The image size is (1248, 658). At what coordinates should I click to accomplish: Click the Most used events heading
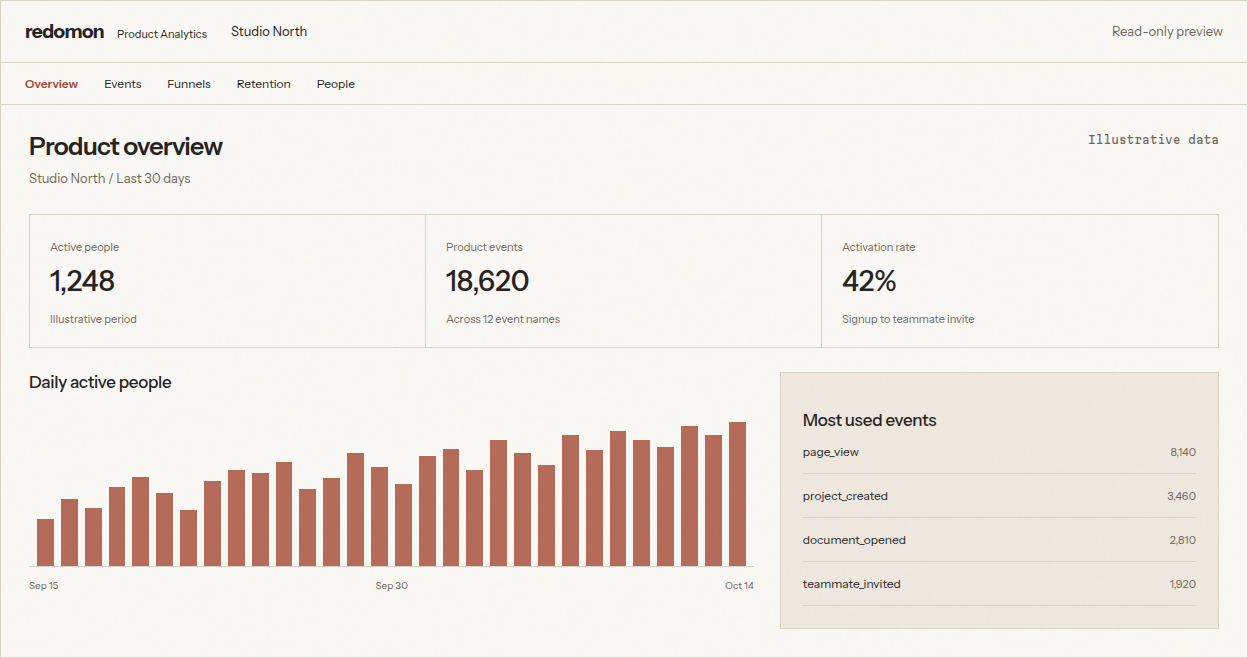[x=870, y=421]
